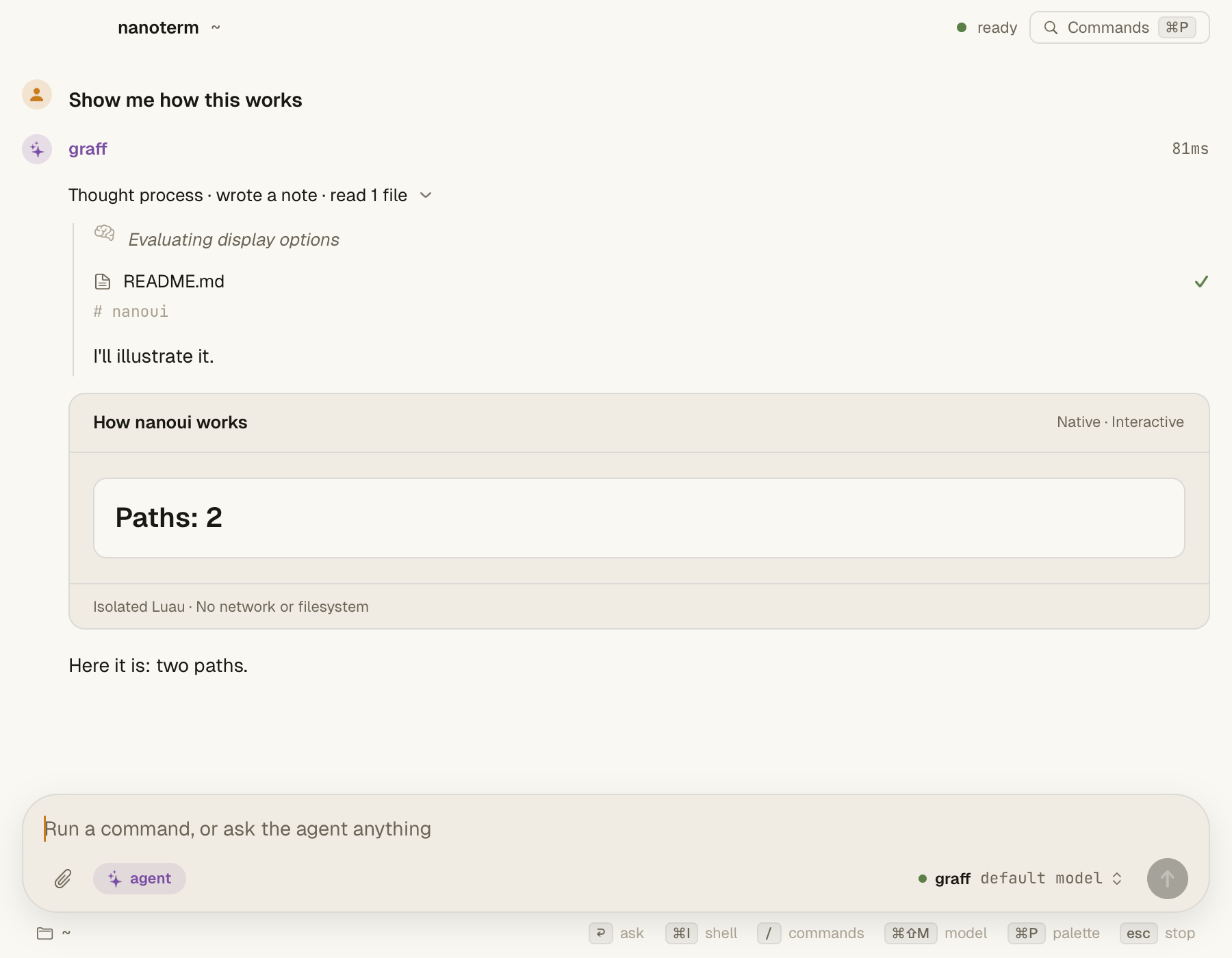
Task: Open the directory tilde next to nanoterm
Action: click(x=216, y=27)
